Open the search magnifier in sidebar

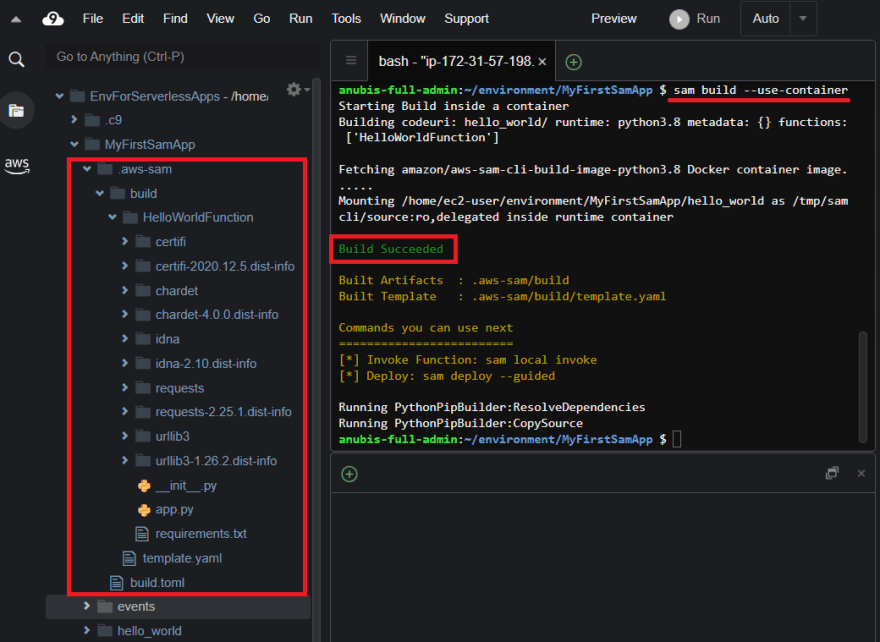pos(16,59)
